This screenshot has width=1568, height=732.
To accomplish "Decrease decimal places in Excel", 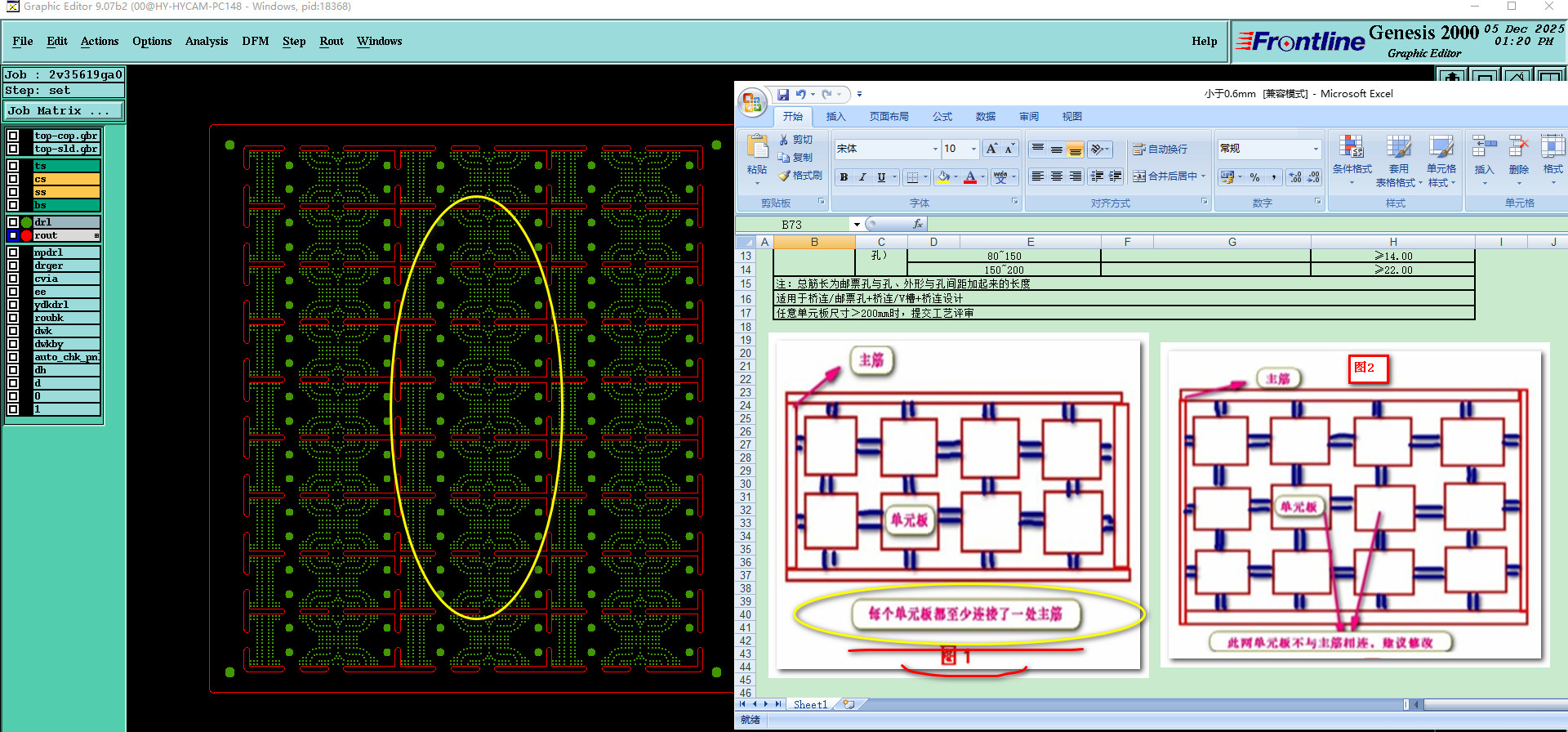I will pos(1313,177).
